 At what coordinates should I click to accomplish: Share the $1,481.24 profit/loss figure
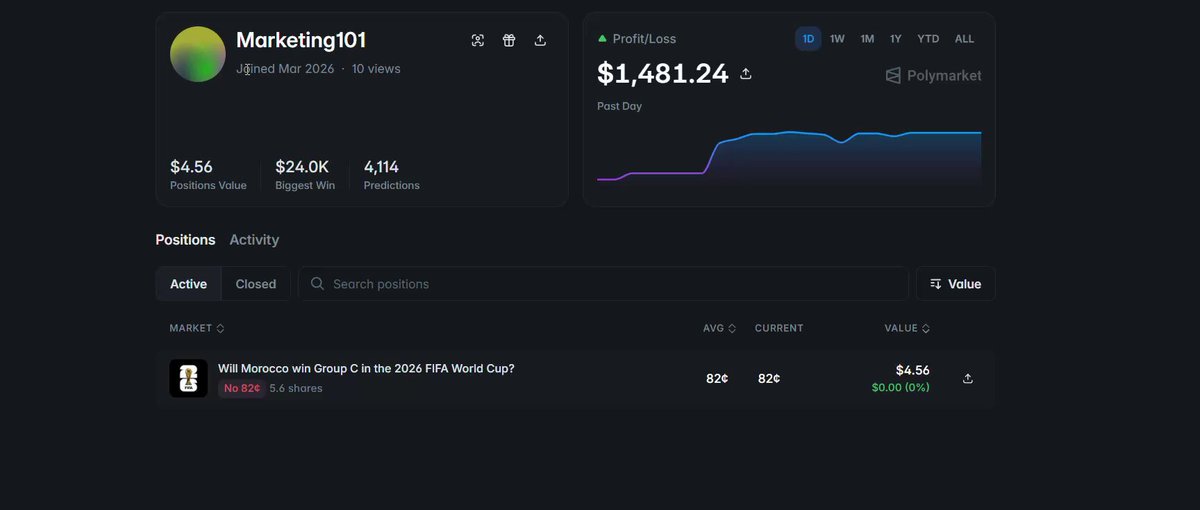point(745,74)
